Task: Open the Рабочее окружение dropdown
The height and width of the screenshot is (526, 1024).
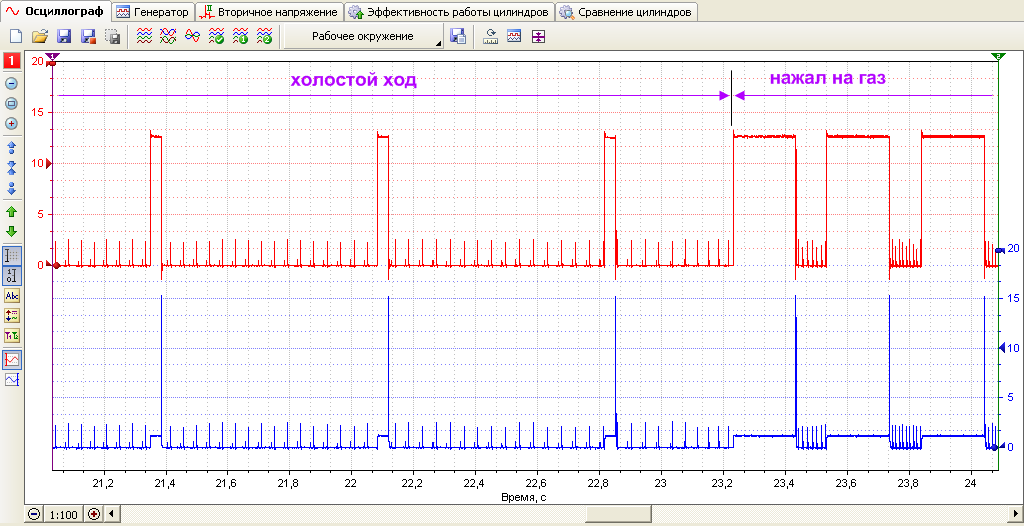Action: click(363, 37)
